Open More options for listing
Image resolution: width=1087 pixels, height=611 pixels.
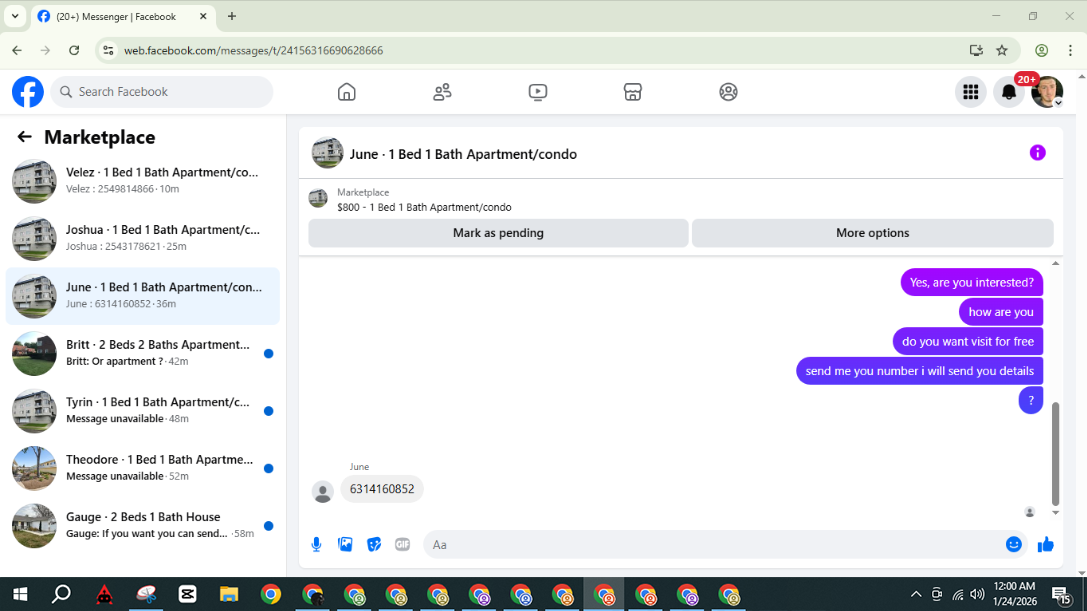pyautogui.click(x=872, y=233)
